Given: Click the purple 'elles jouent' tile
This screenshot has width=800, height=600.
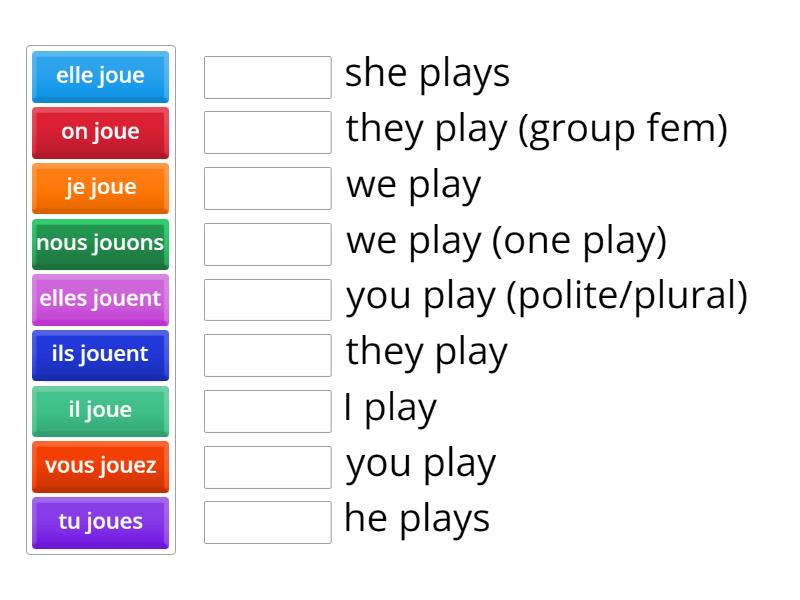Looking at the screenshot, I should [100, 299].
